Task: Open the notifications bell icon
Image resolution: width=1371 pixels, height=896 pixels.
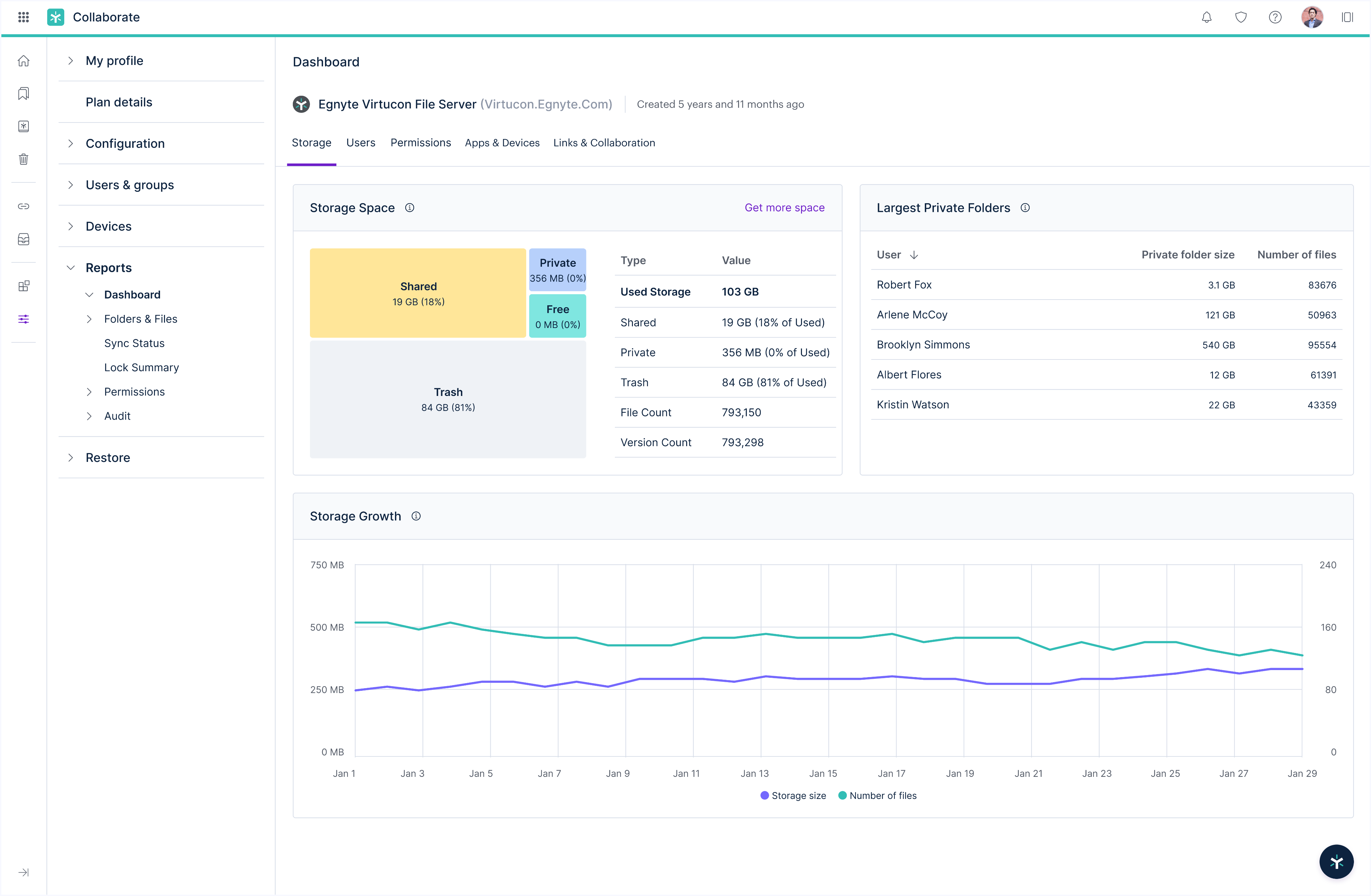Action: 1206,17
